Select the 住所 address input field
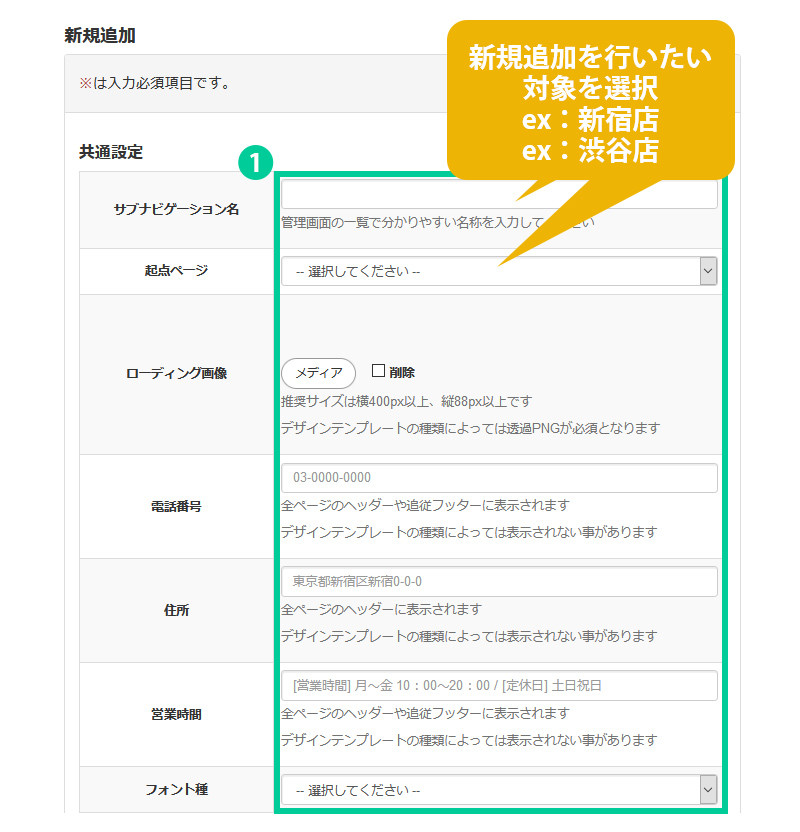The image size is (800, 832). (499, 582)
